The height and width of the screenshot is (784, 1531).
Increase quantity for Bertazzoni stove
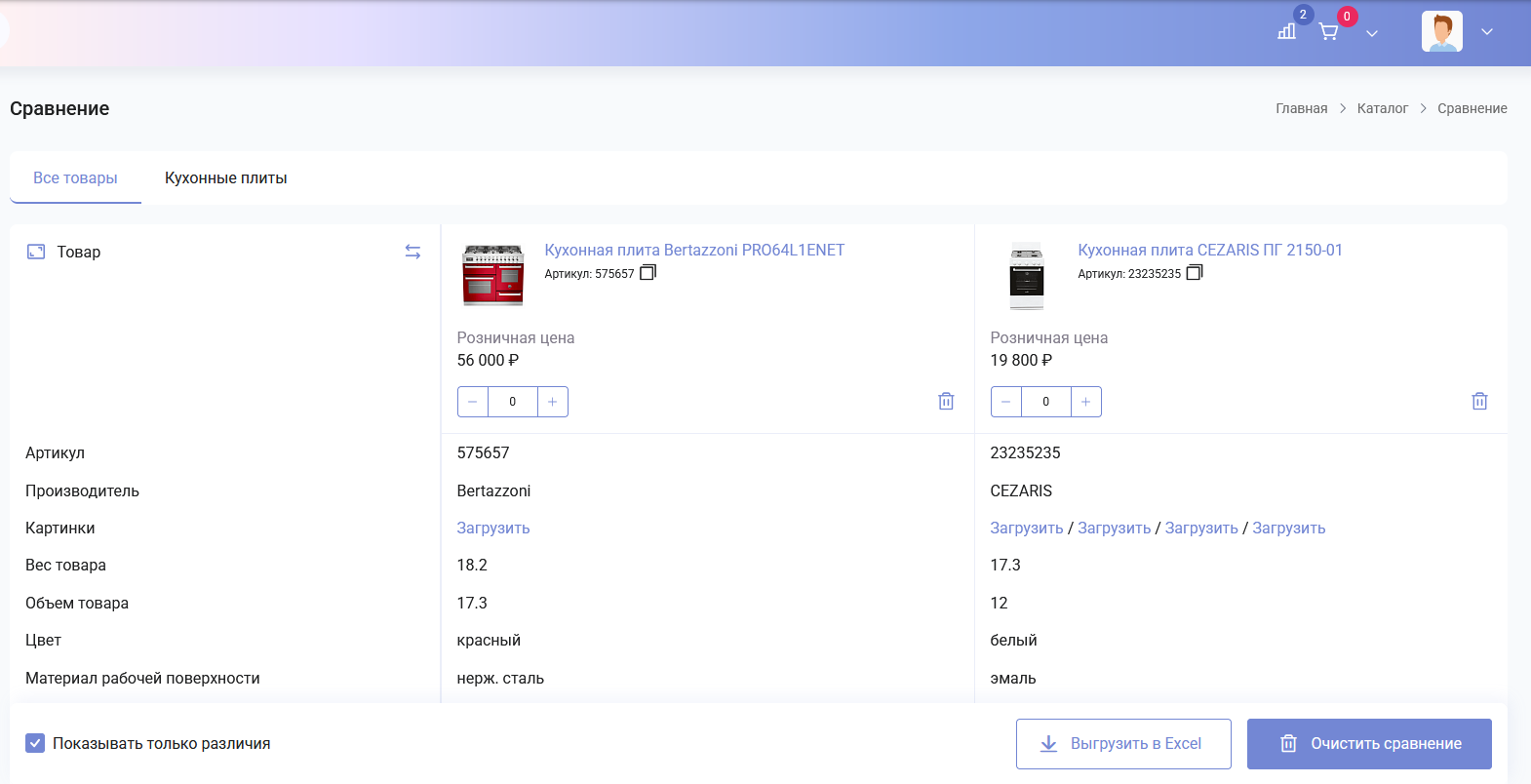pyautogui.click(x=553, y=402)
